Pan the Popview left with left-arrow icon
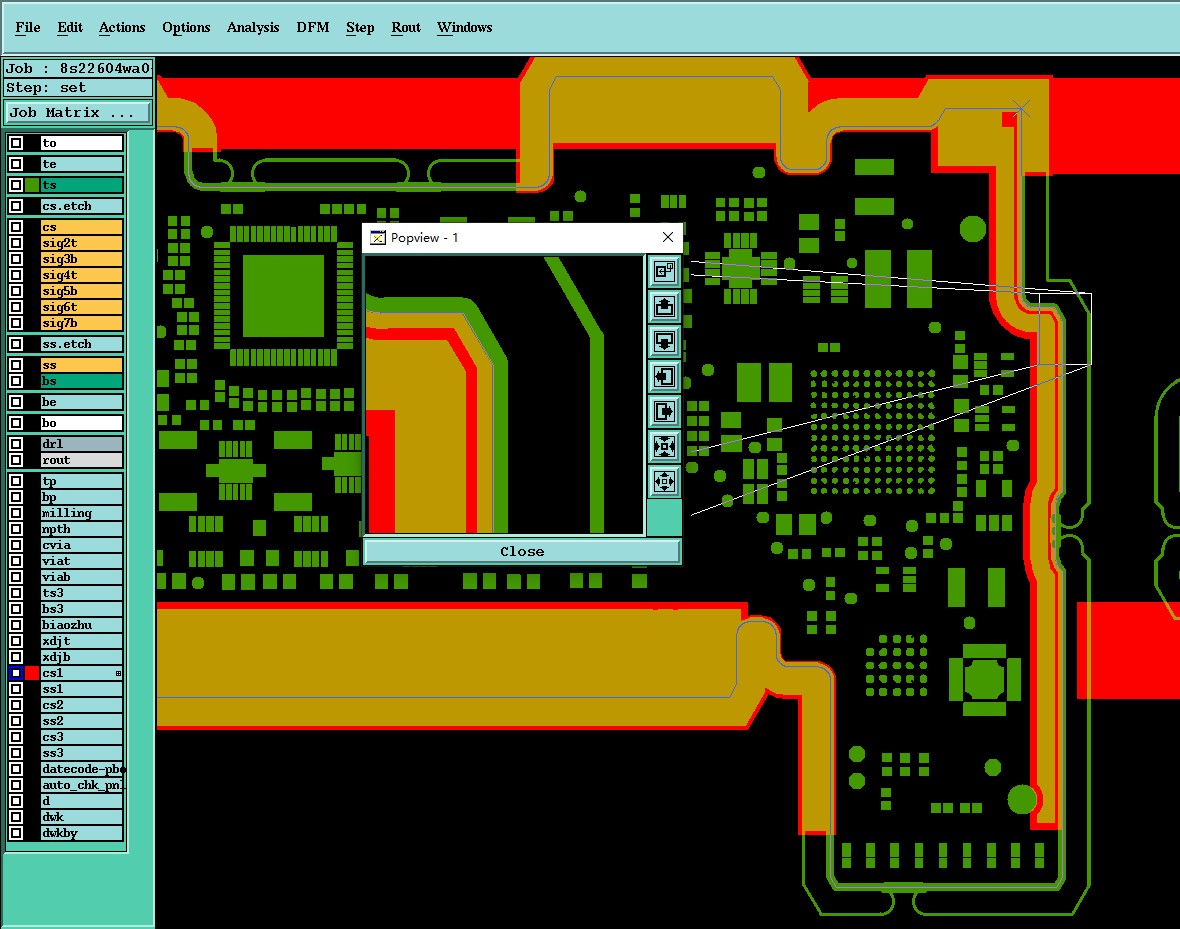 click(664, 376)
